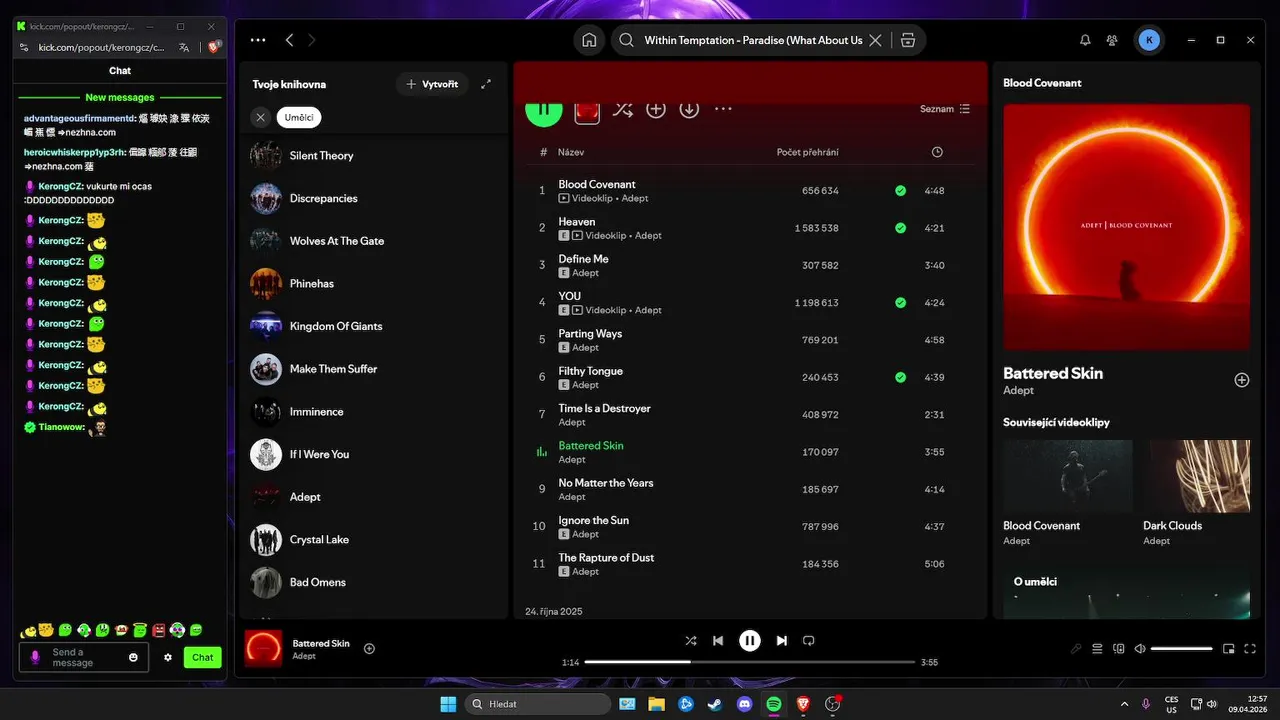Skip to the previous track

[x=718, y=641]
